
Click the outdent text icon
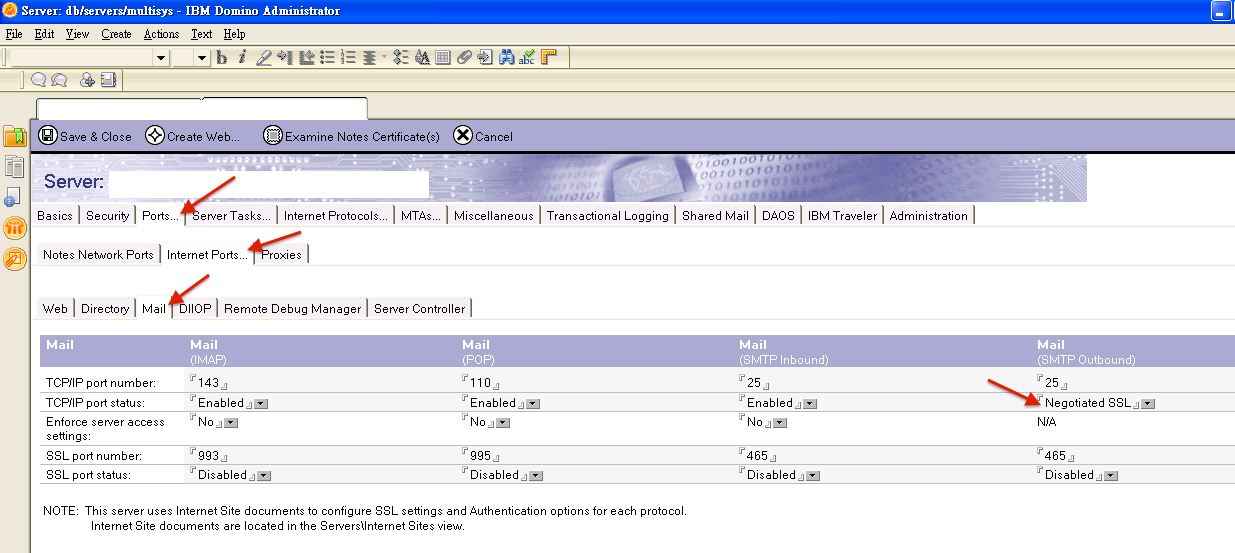pos(306,58)
